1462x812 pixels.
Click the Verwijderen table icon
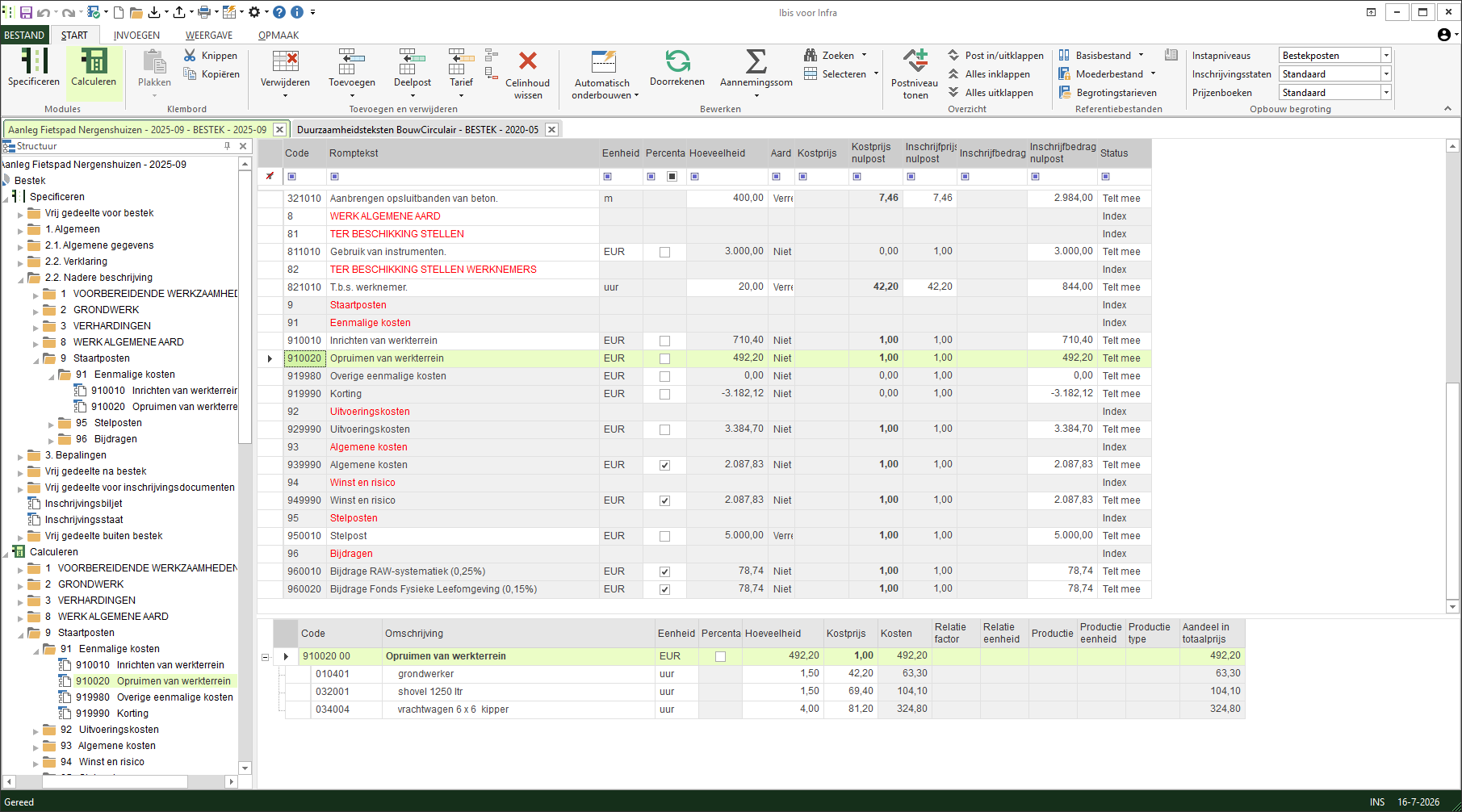click(x=285, y=61)
